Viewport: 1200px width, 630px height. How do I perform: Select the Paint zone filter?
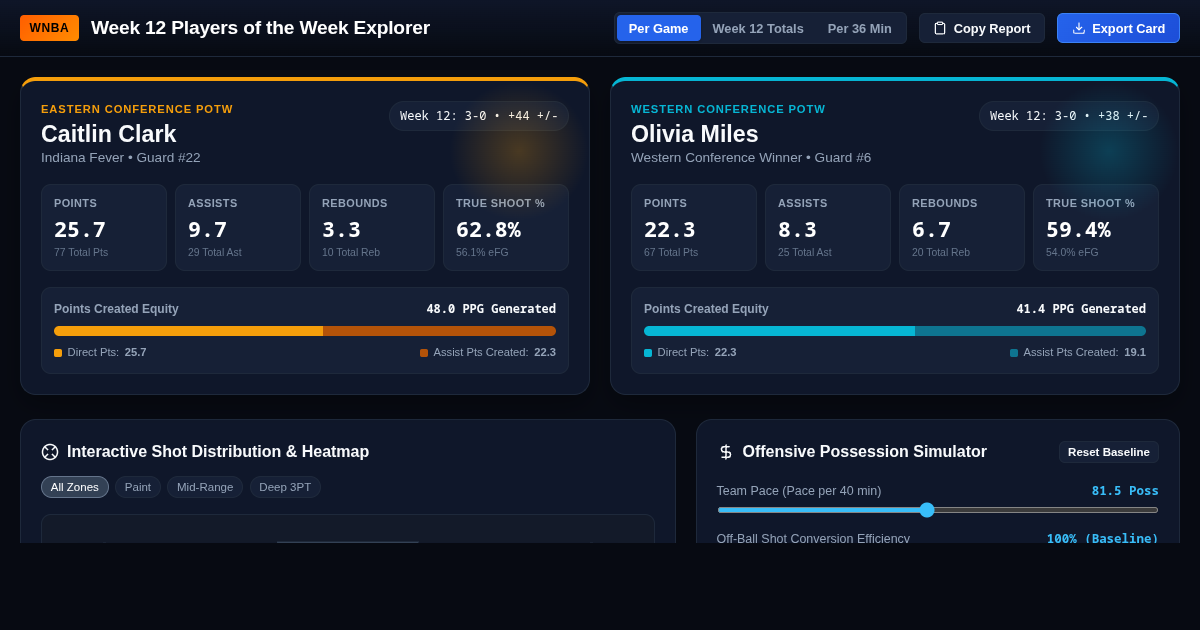(138, 487)
